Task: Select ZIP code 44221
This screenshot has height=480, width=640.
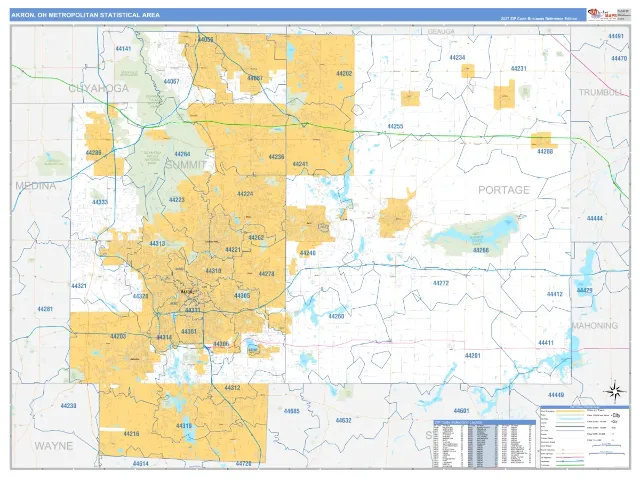Action: click(233, 250)
